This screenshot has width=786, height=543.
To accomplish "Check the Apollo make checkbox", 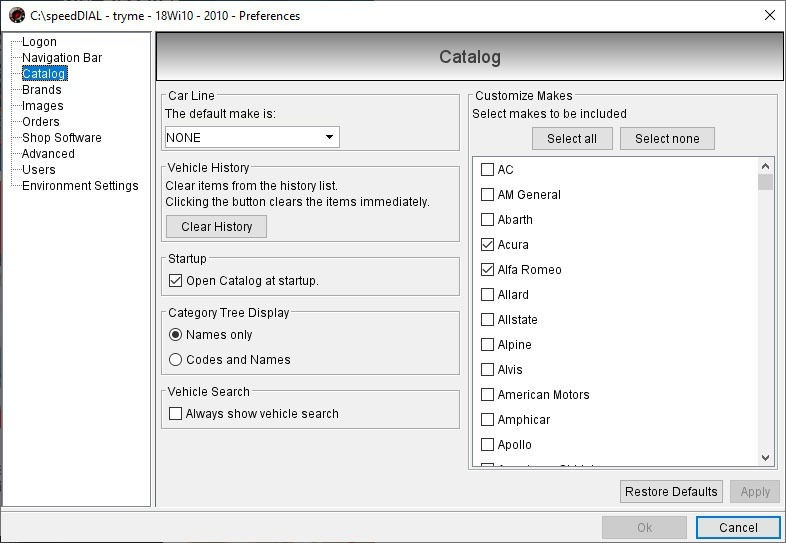I will tap(487, 445).
